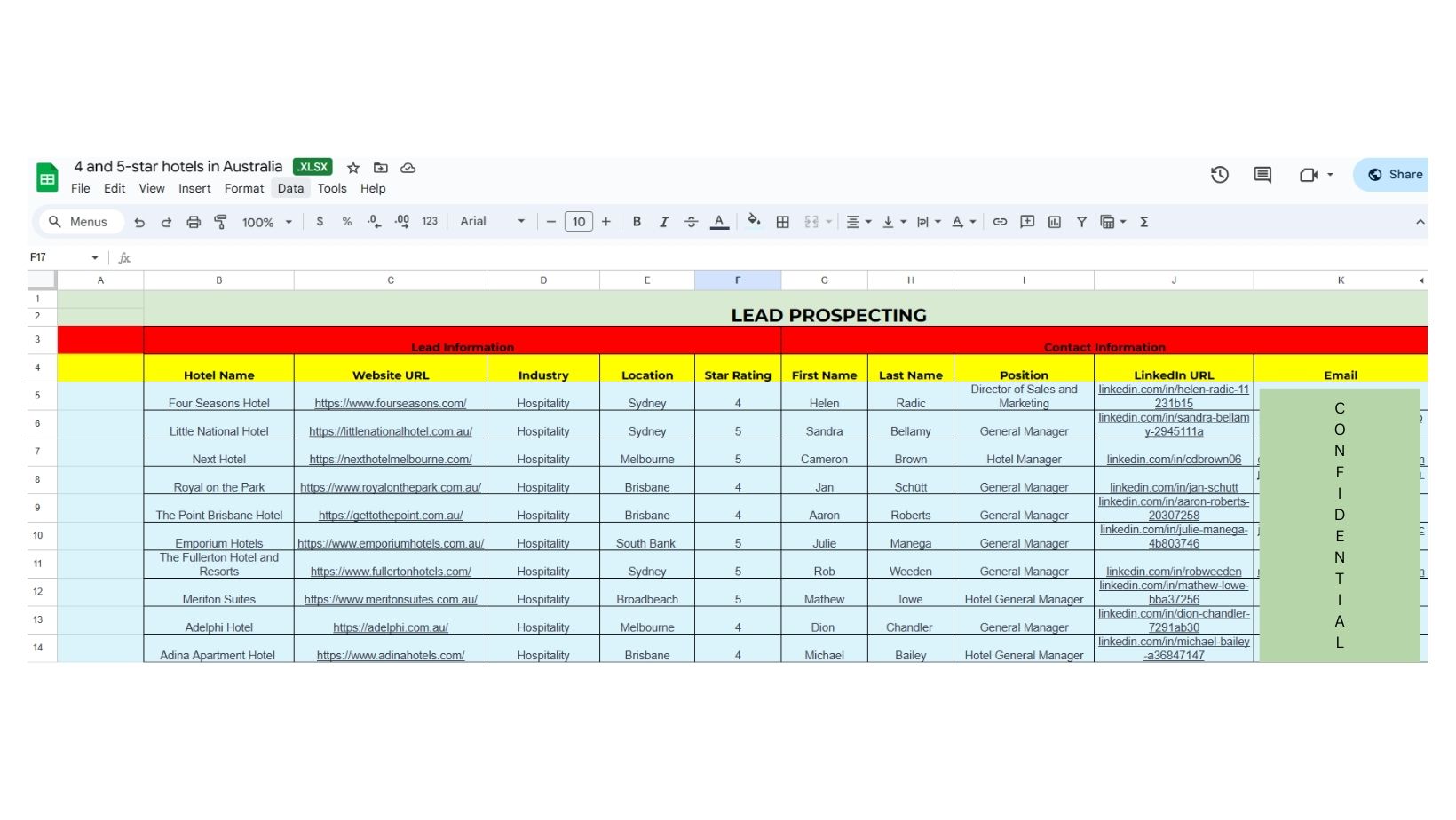
Task: Open the Format menu
Action: (244, 188)
